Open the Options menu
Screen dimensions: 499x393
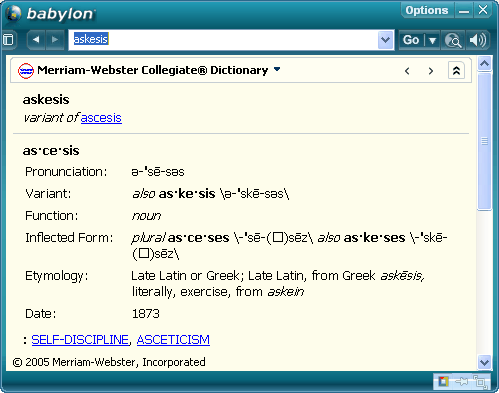426,10
